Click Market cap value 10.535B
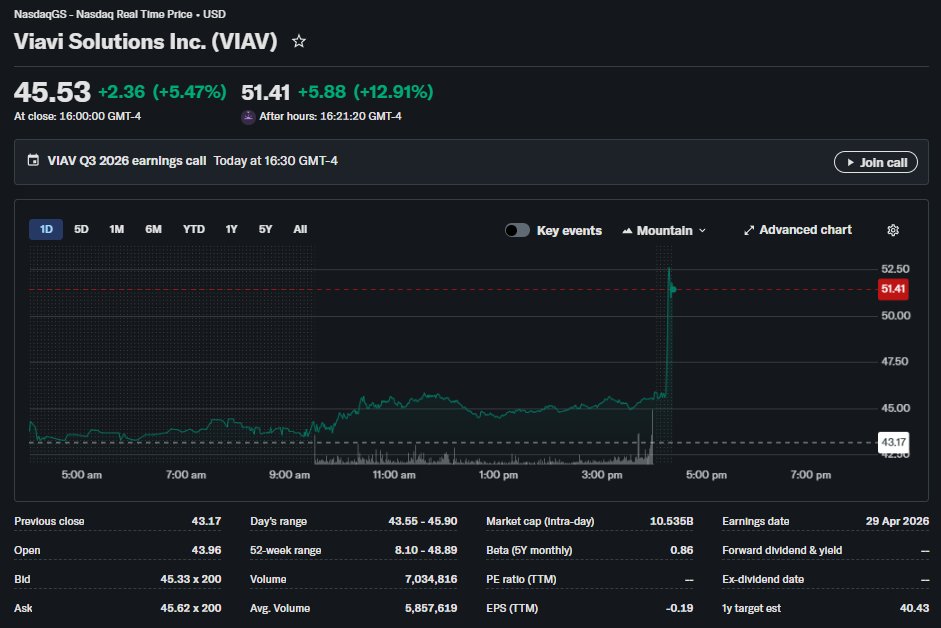 click(x=672, y=521)
